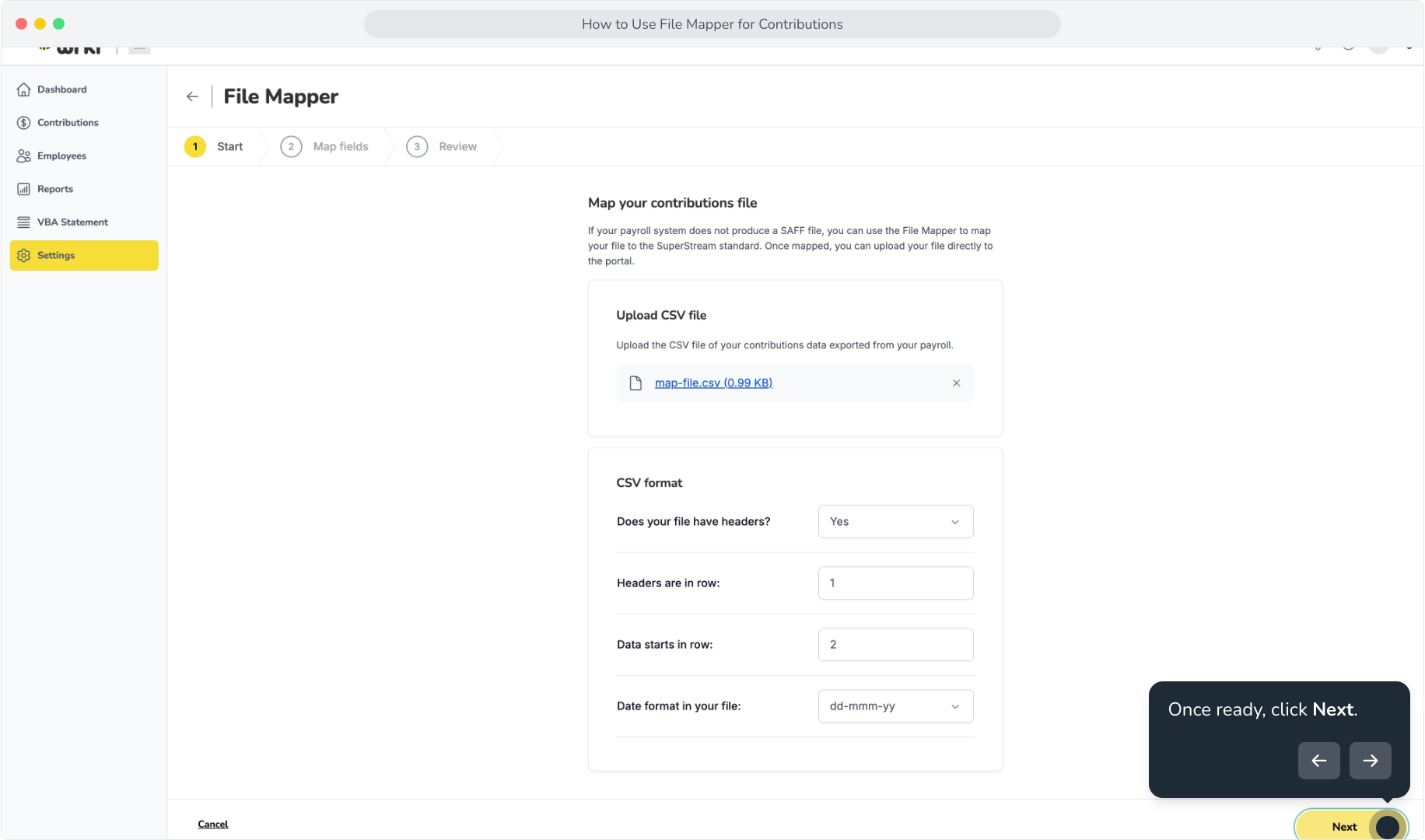Screen dimensions: 1425x840
Task: Click the Reports chart icon
Action: (24, 189)
